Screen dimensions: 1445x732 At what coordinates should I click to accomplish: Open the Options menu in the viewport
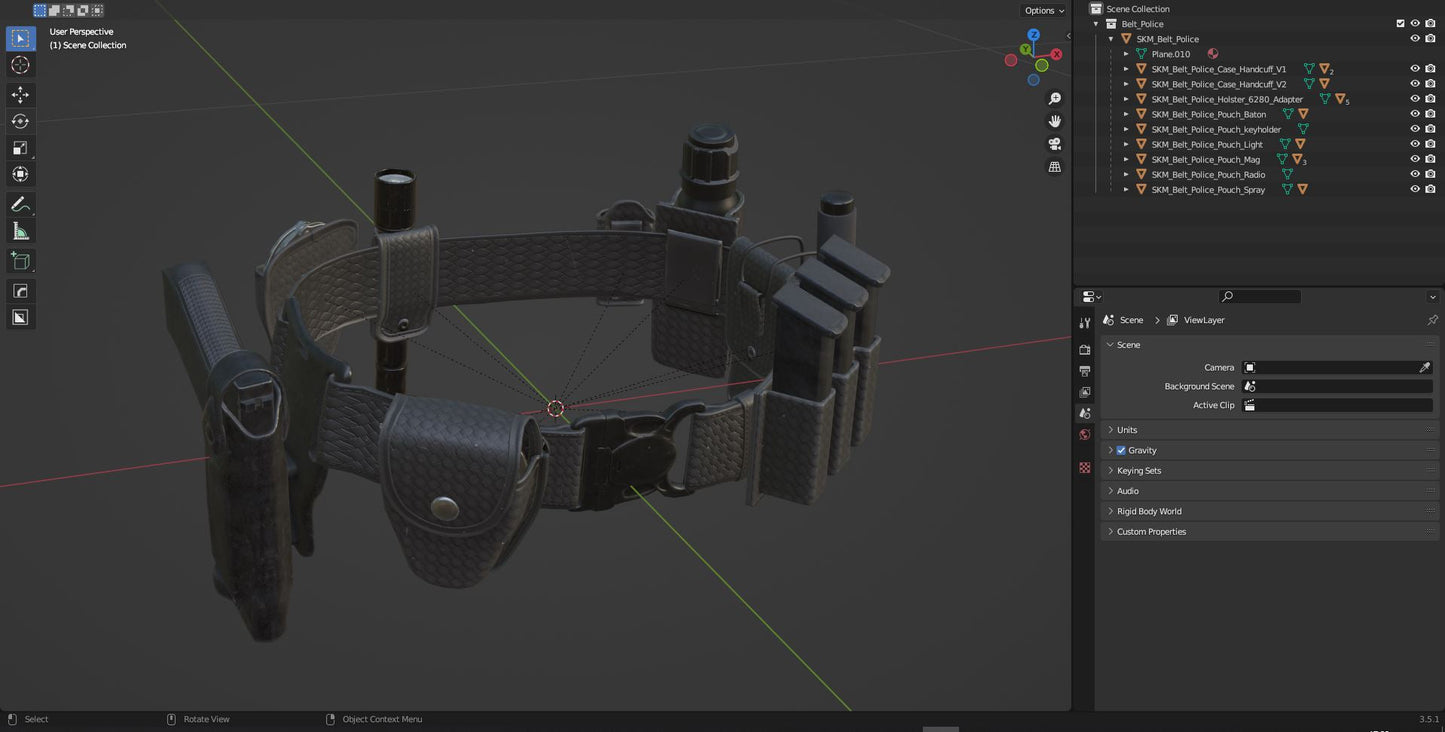(1040, 10)
